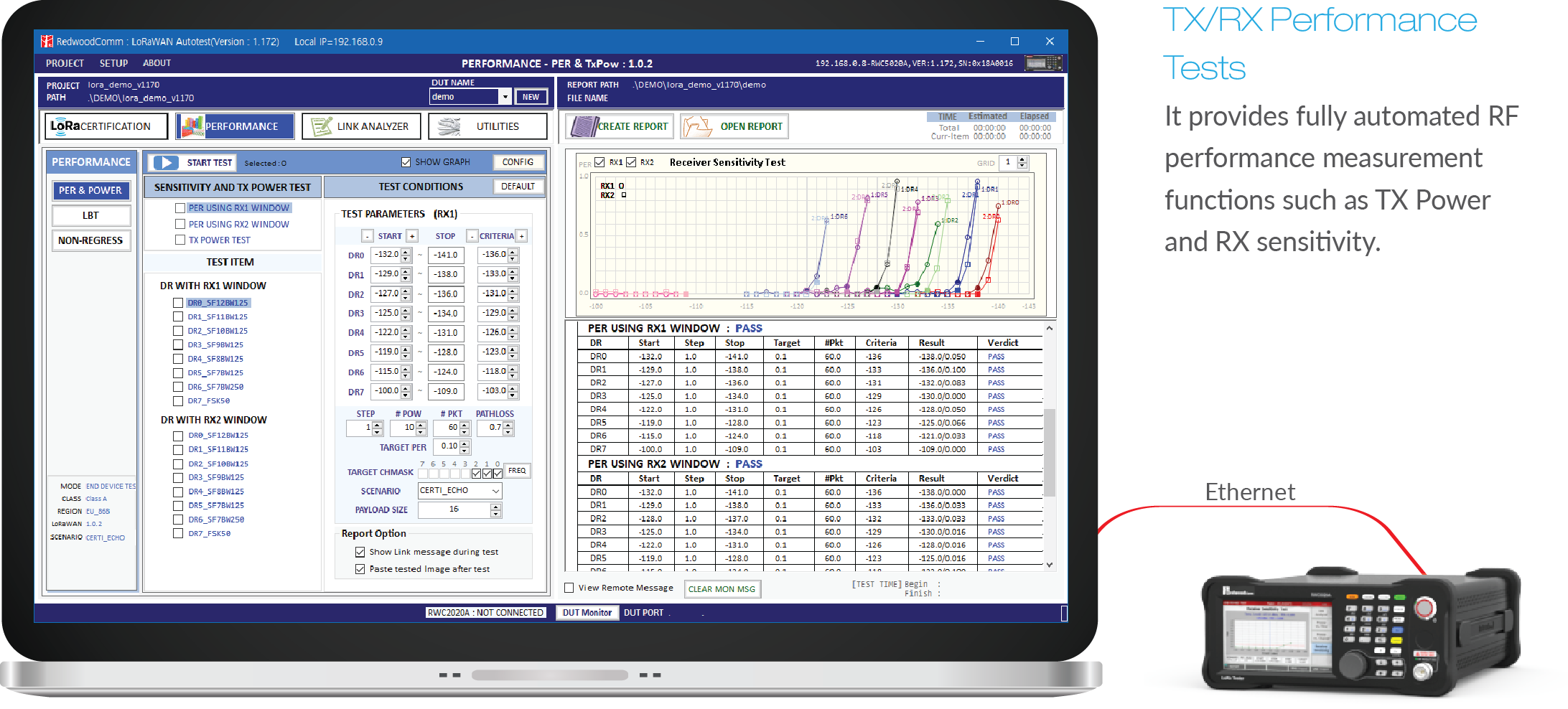Enable PER USING RX1 WINDOW checkbox

(180, 208)
